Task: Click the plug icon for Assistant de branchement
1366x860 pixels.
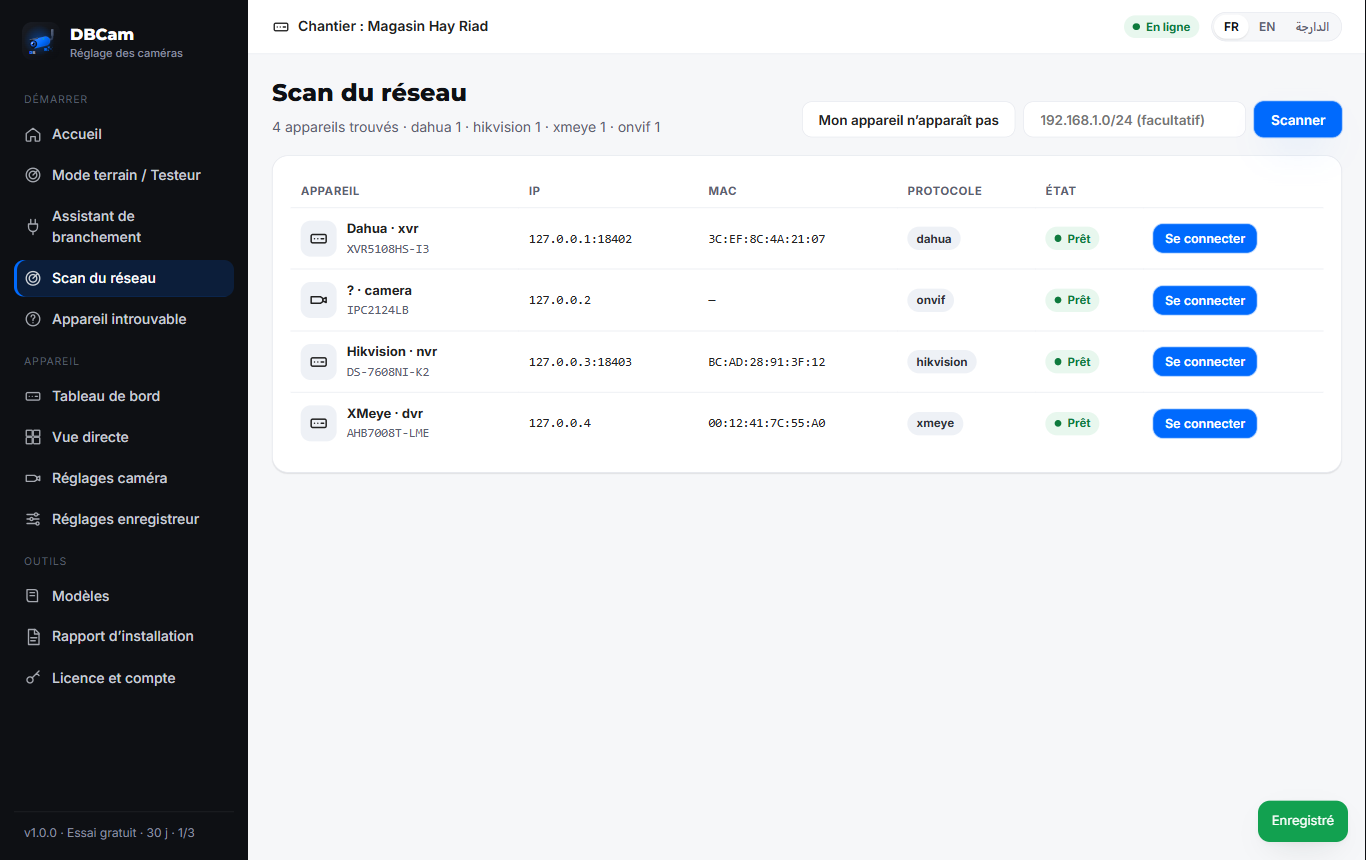Action: pos(33,227)
